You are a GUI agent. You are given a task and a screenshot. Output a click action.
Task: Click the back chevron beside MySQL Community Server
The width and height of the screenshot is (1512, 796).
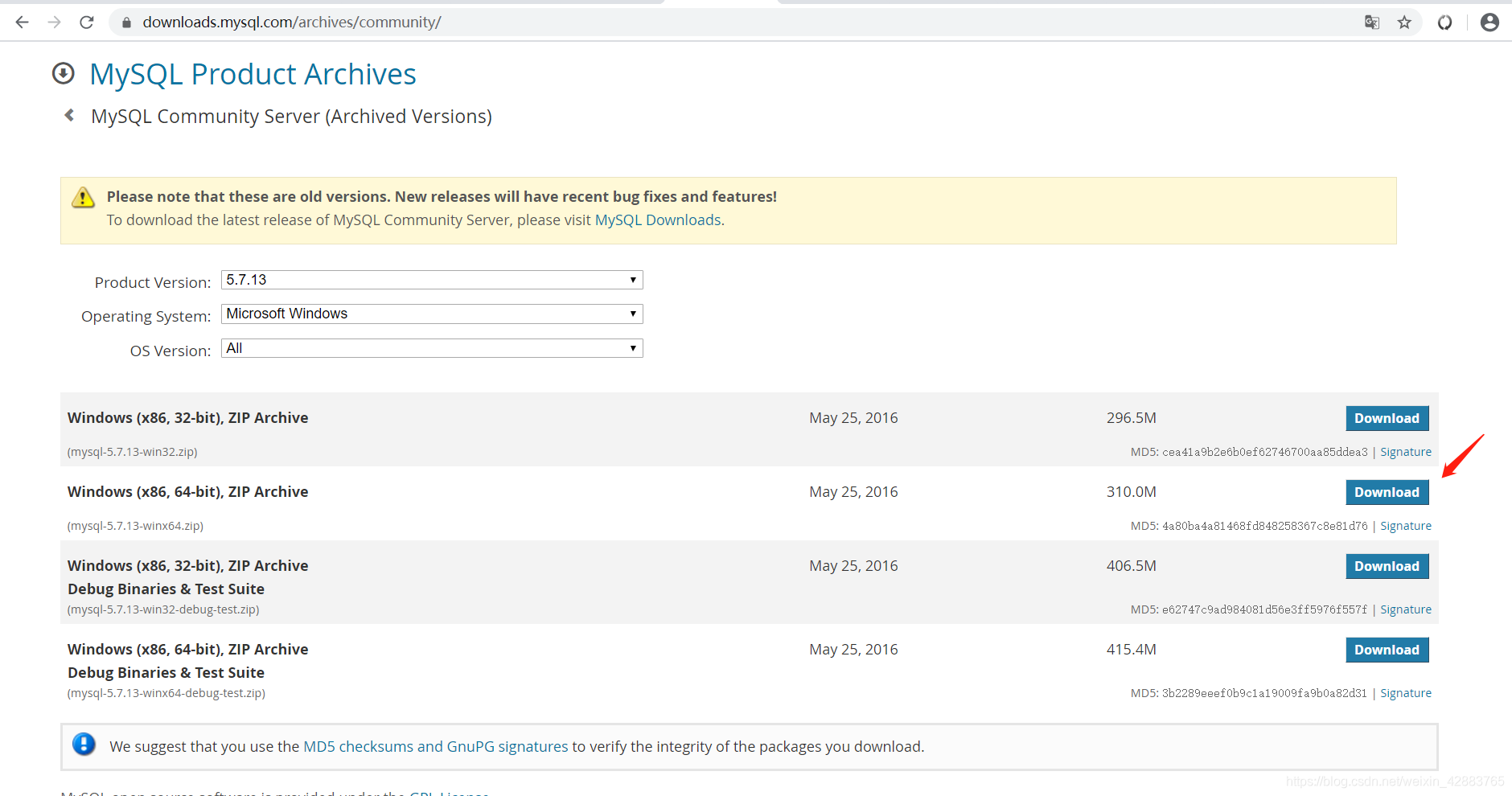pyautogui.click(x=70, y=116)
